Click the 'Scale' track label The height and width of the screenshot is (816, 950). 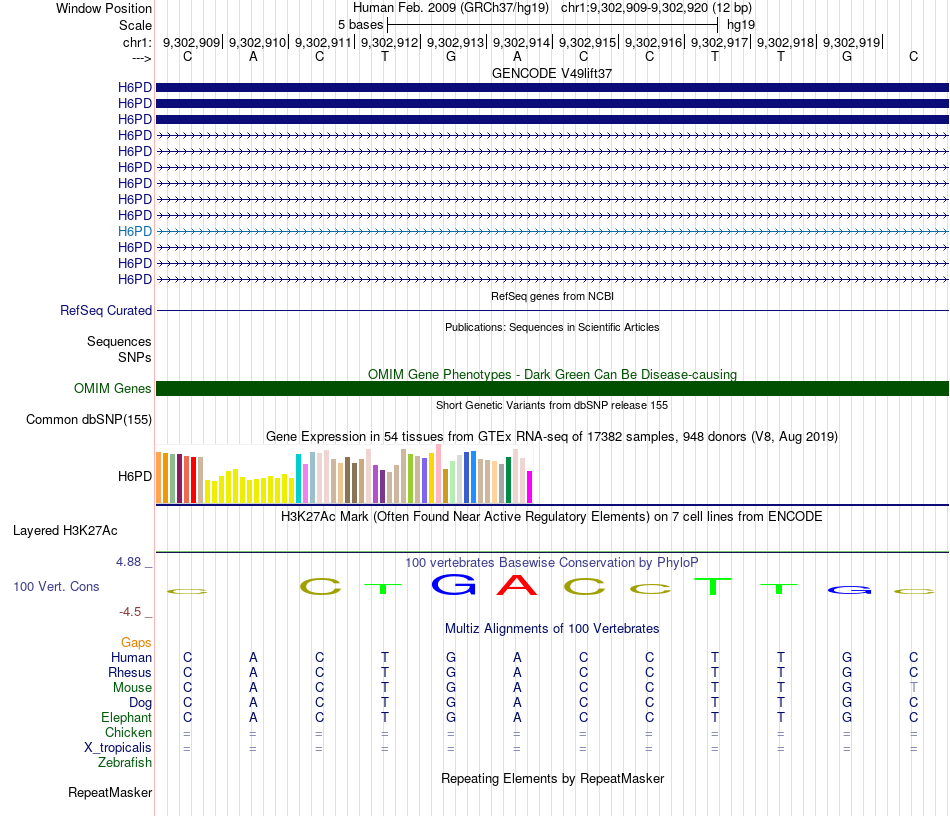click(x=135, y=25)
